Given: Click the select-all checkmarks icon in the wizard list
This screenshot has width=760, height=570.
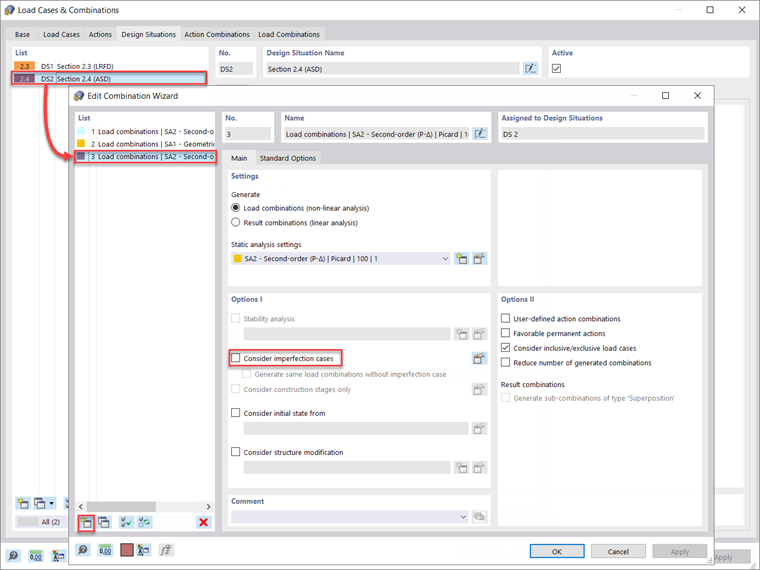Looking at the screenshot, I should [127, 522].
